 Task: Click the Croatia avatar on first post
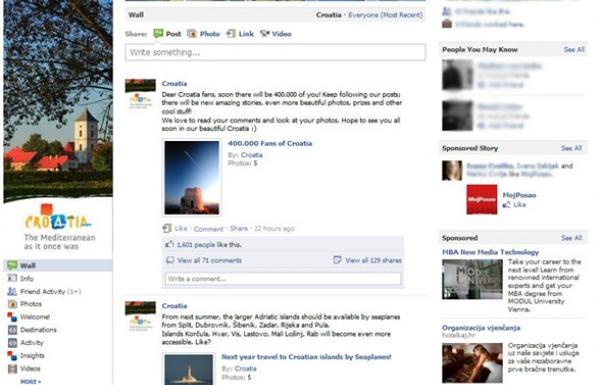click(140, 94)
